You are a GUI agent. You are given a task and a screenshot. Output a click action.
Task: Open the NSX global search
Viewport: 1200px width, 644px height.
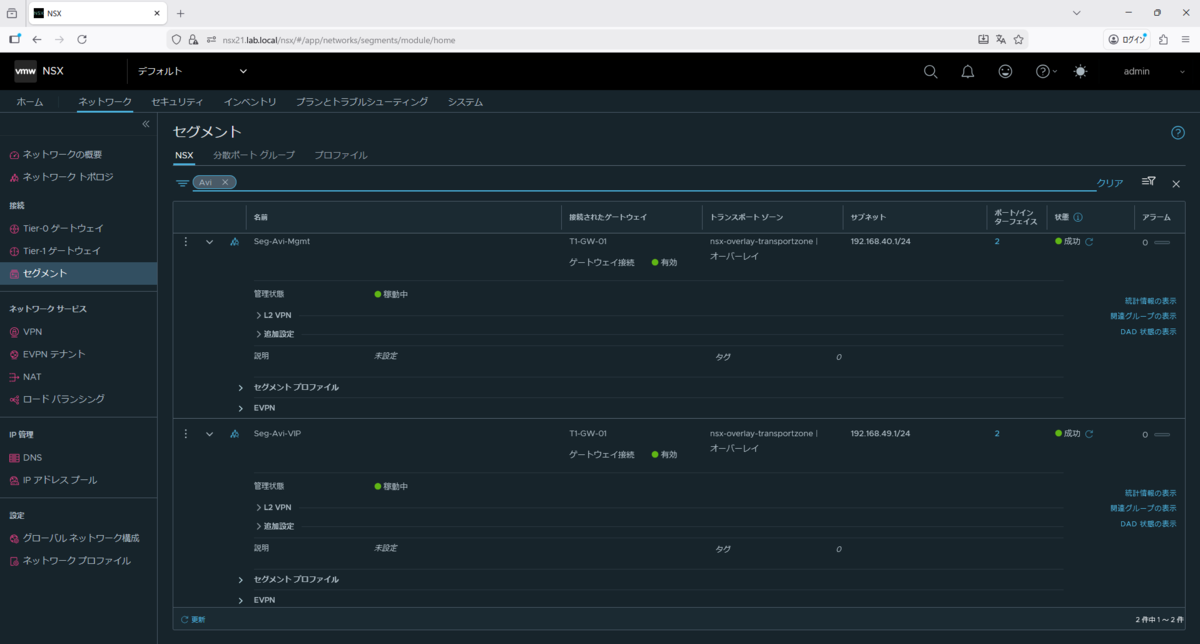[930, 71]
